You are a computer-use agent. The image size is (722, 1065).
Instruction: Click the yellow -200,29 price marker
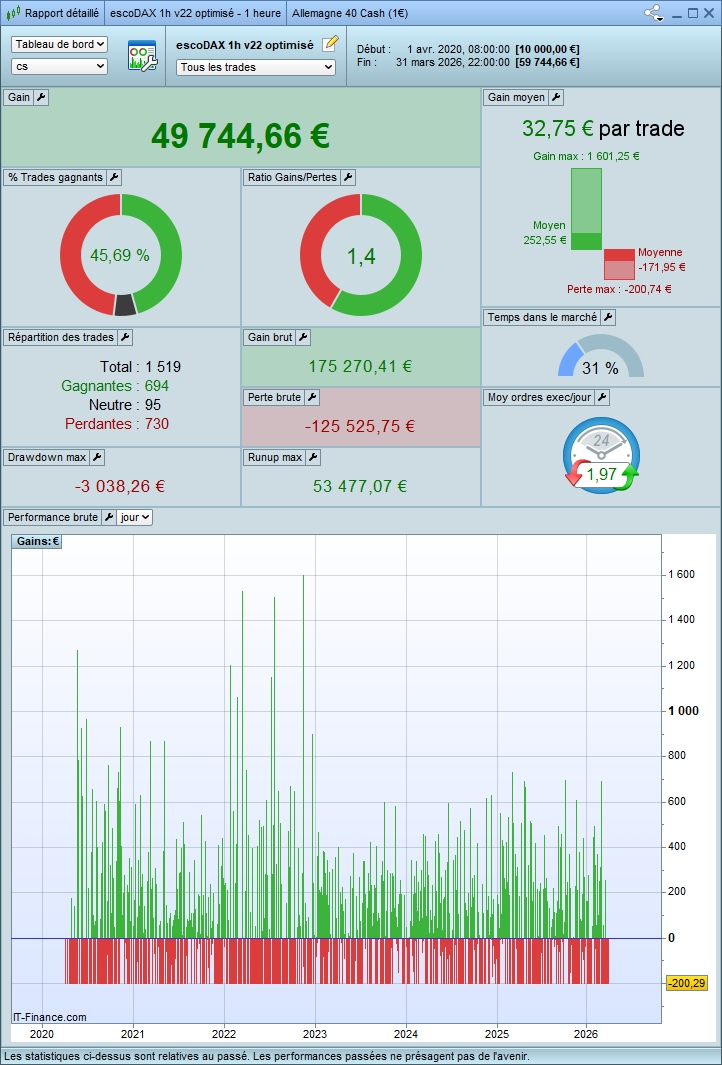[x=686, y=983]
